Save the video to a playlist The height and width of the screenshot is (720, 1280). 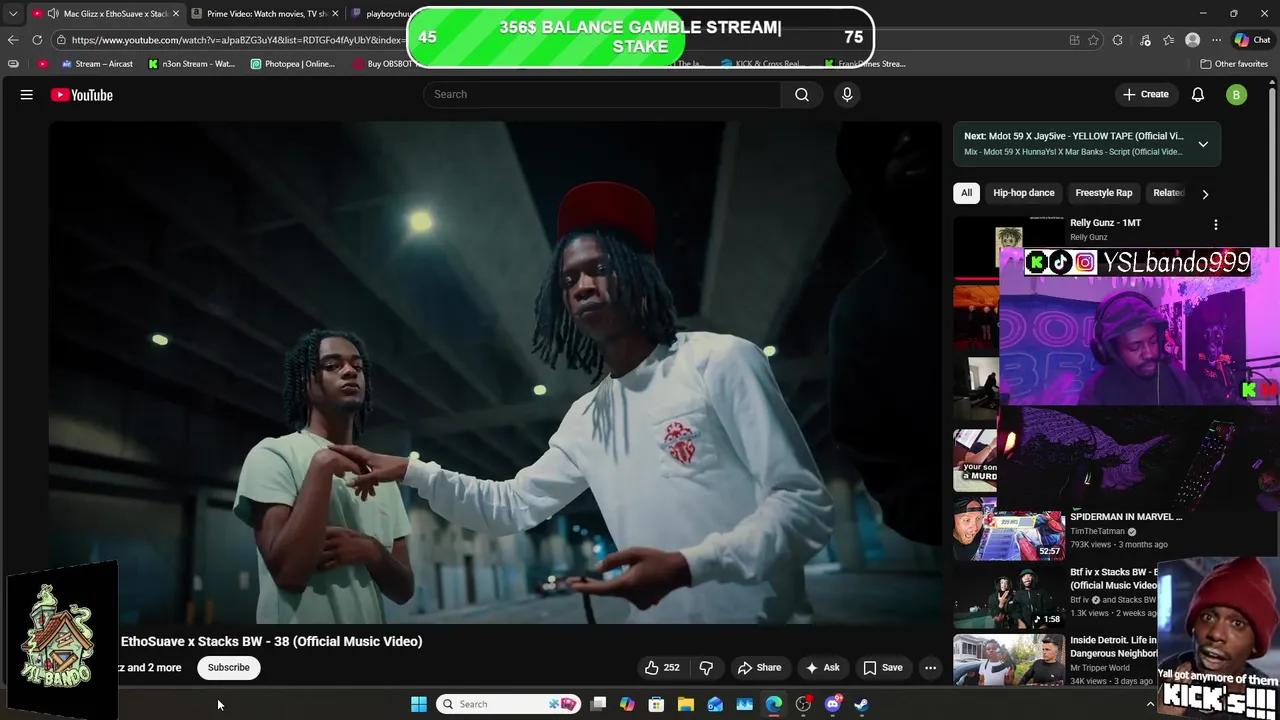[883, 667]
